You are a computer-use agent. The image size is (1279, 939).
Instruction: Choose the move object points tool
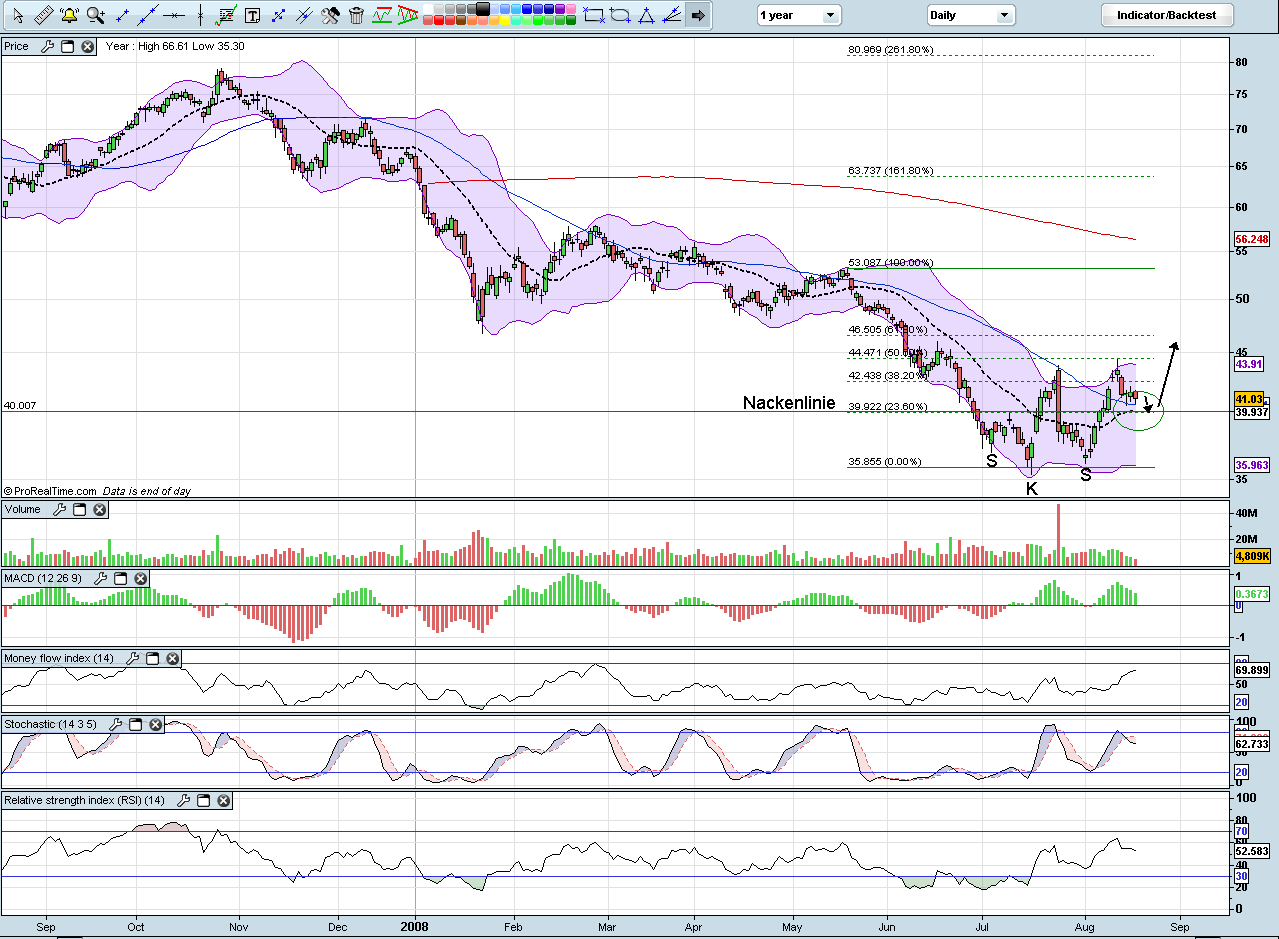278,15
